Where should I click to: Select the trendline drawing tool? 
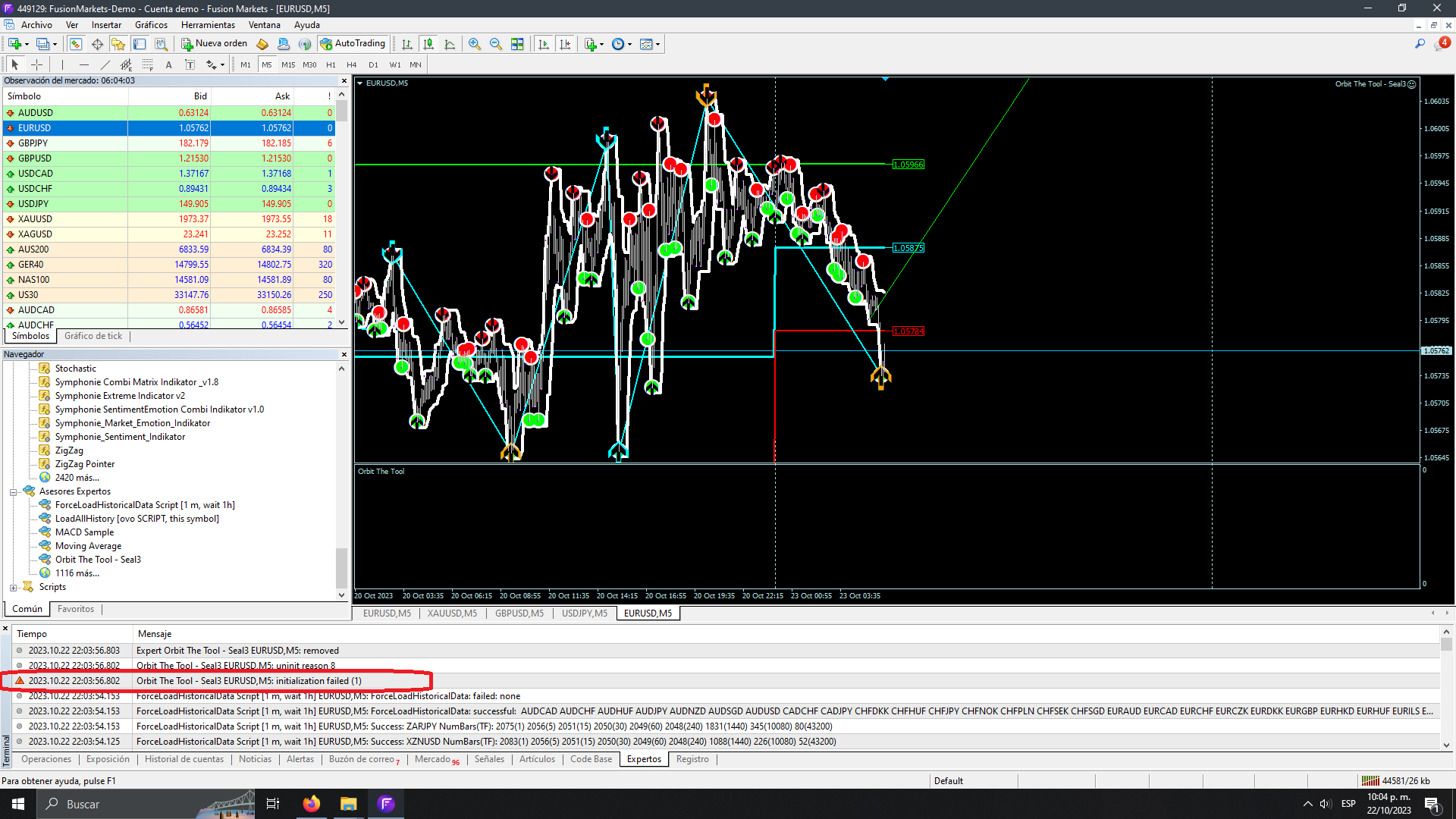[x=105, y=65]
